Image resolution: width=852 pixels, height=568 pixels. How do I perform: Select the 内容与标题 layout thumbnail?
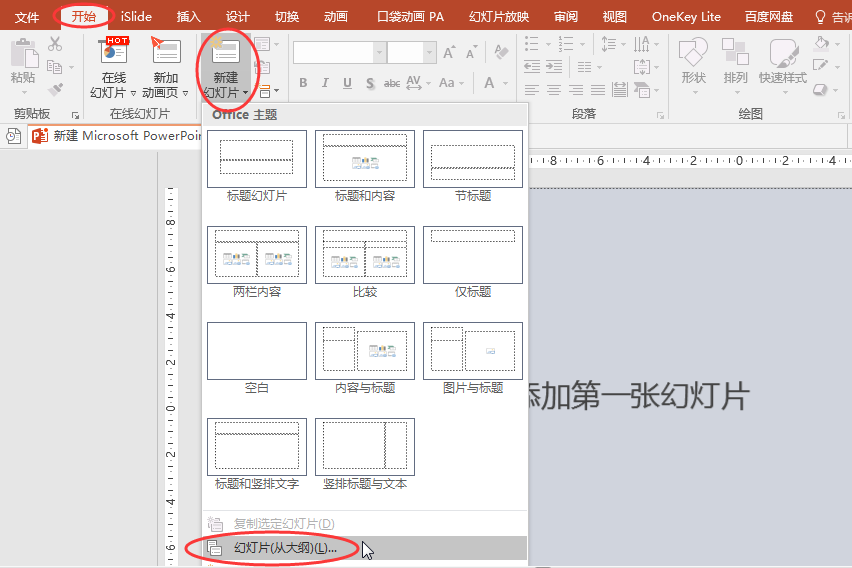pos(365,351)
